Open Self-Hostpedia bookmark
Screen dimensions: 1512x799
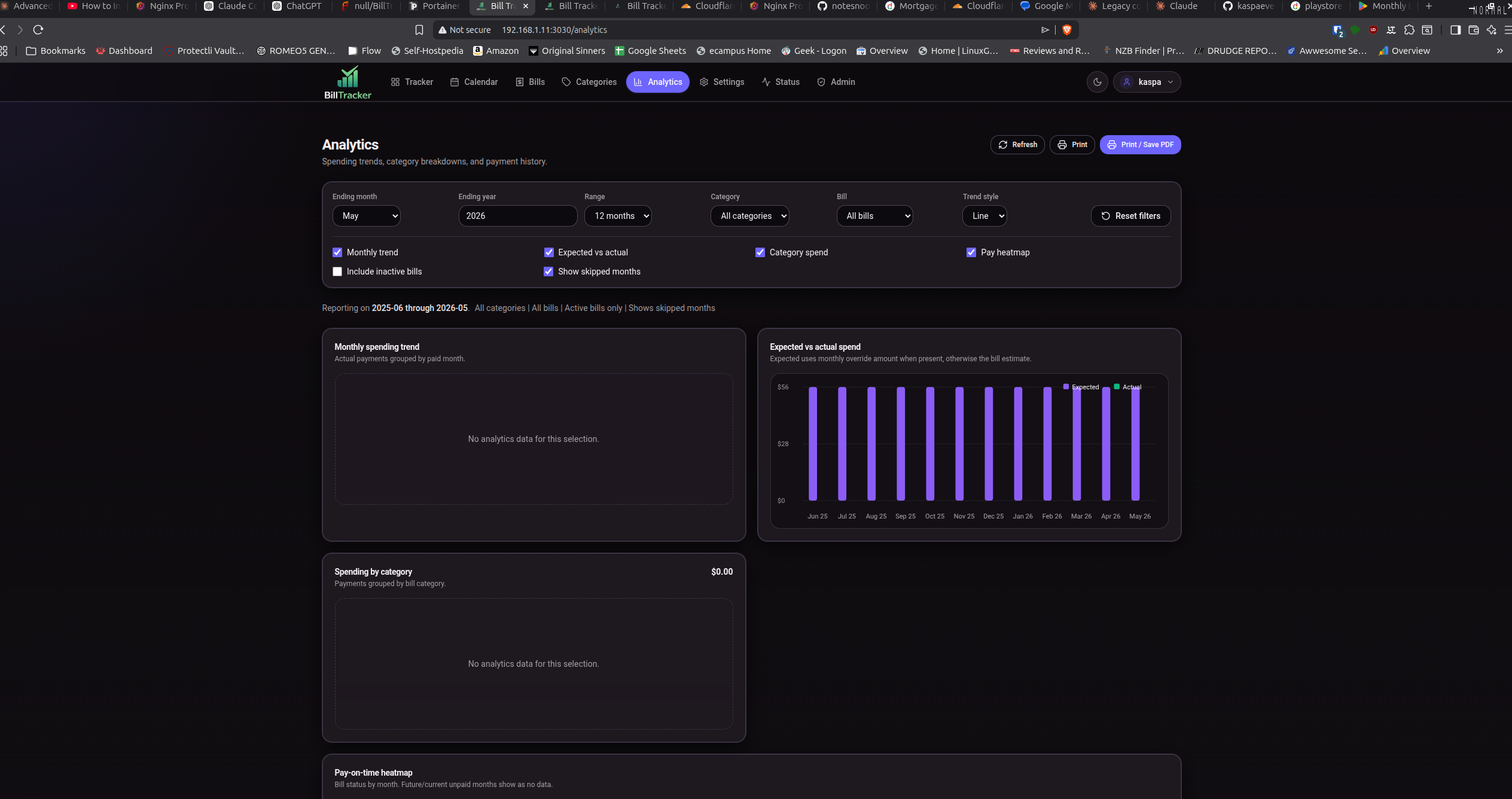click(x=427, y=51)
